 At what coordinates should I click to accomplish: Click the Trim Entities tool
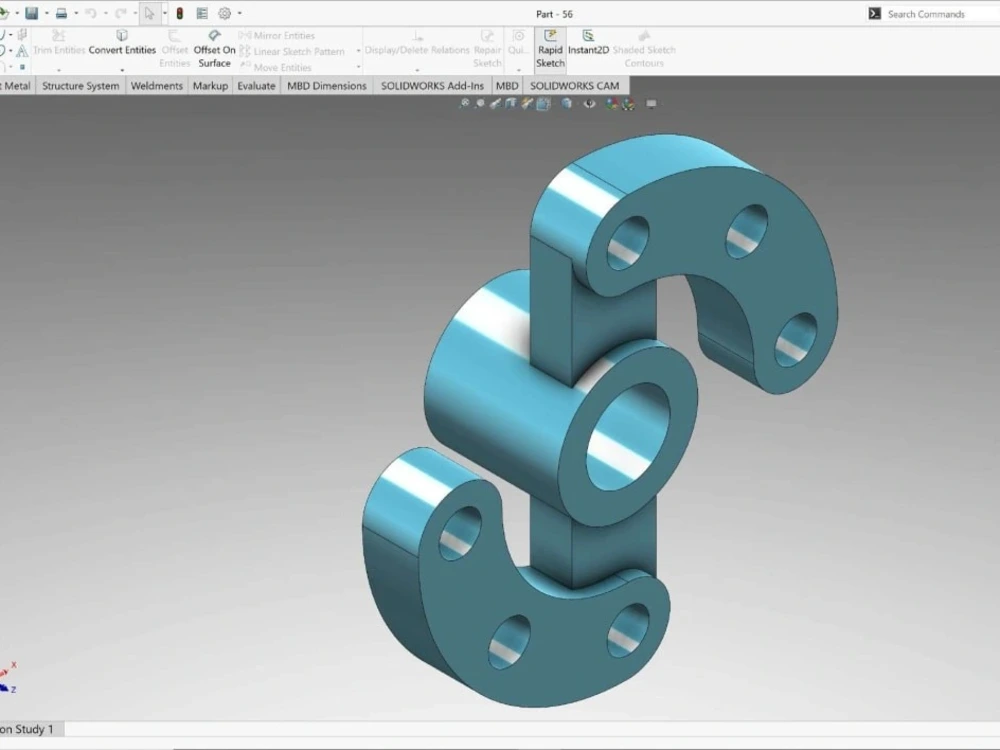pos(59,42)
